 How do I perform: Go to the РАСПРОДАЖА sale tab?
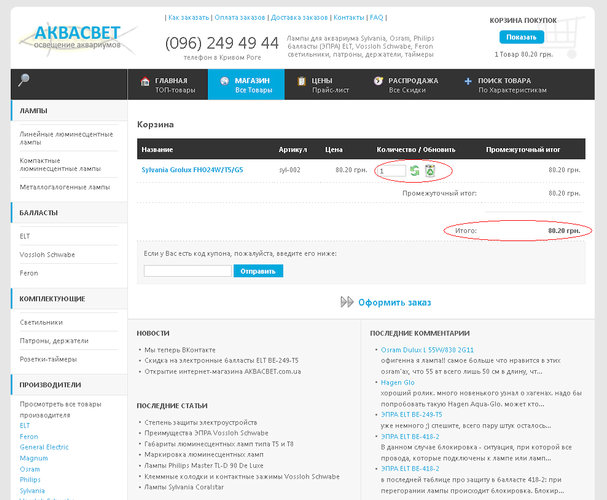[404, 85]
